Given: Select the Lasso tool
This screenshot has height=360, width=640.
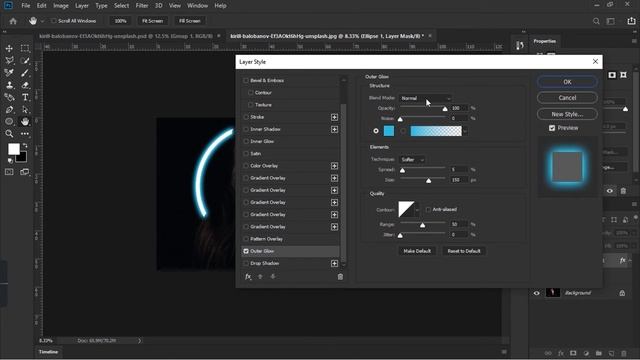Looking at the screenshot, I should pyautogui.click(x=9, y=60).
